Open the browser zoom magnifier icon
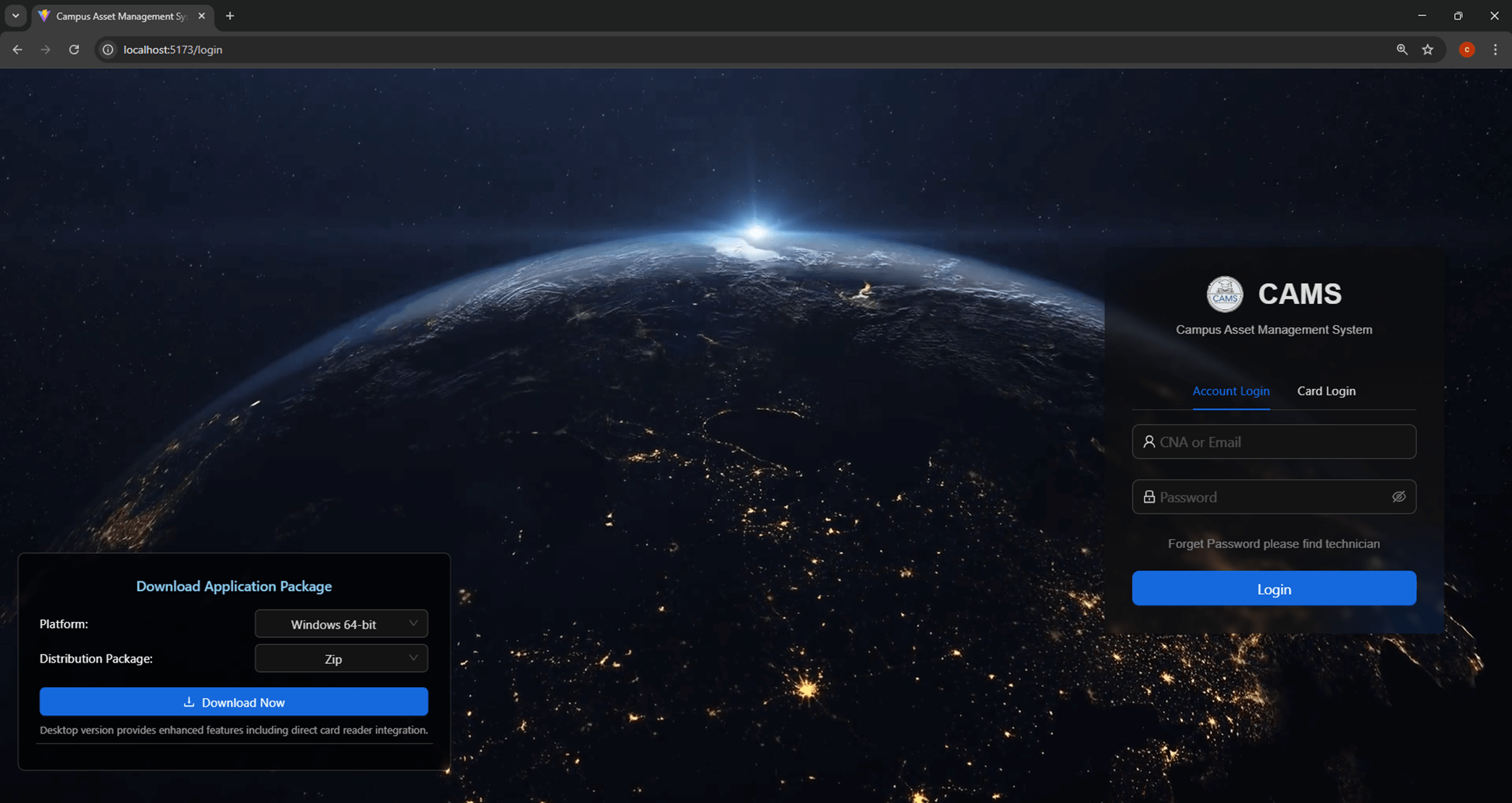The height and width of the screenshot is (803, 1512). coord(1402,50)
